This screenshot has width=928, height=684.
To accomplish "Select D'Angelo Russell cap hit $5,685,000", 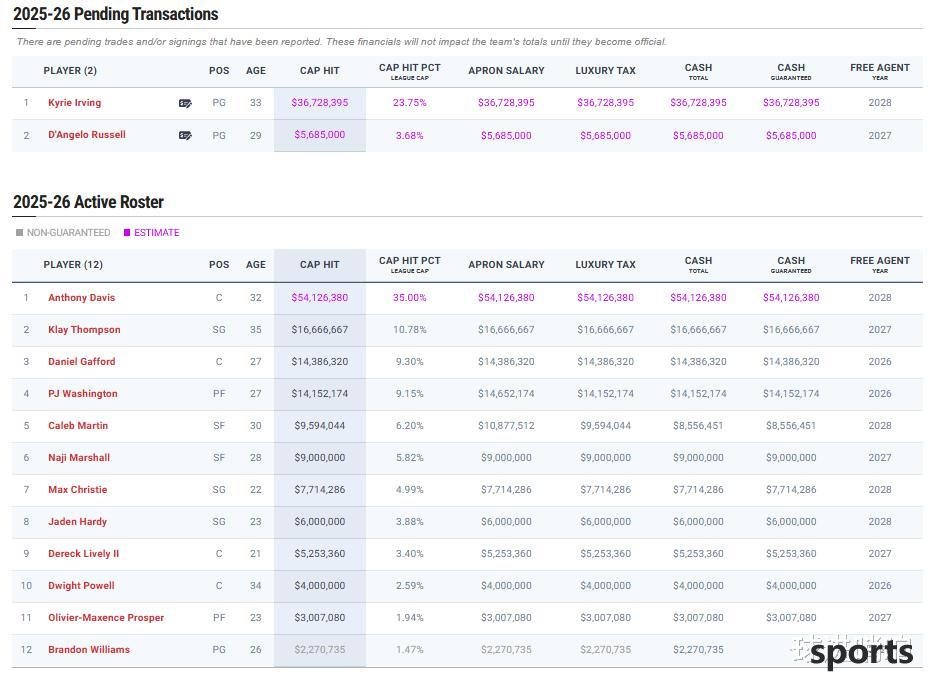I will pos(320,134).
